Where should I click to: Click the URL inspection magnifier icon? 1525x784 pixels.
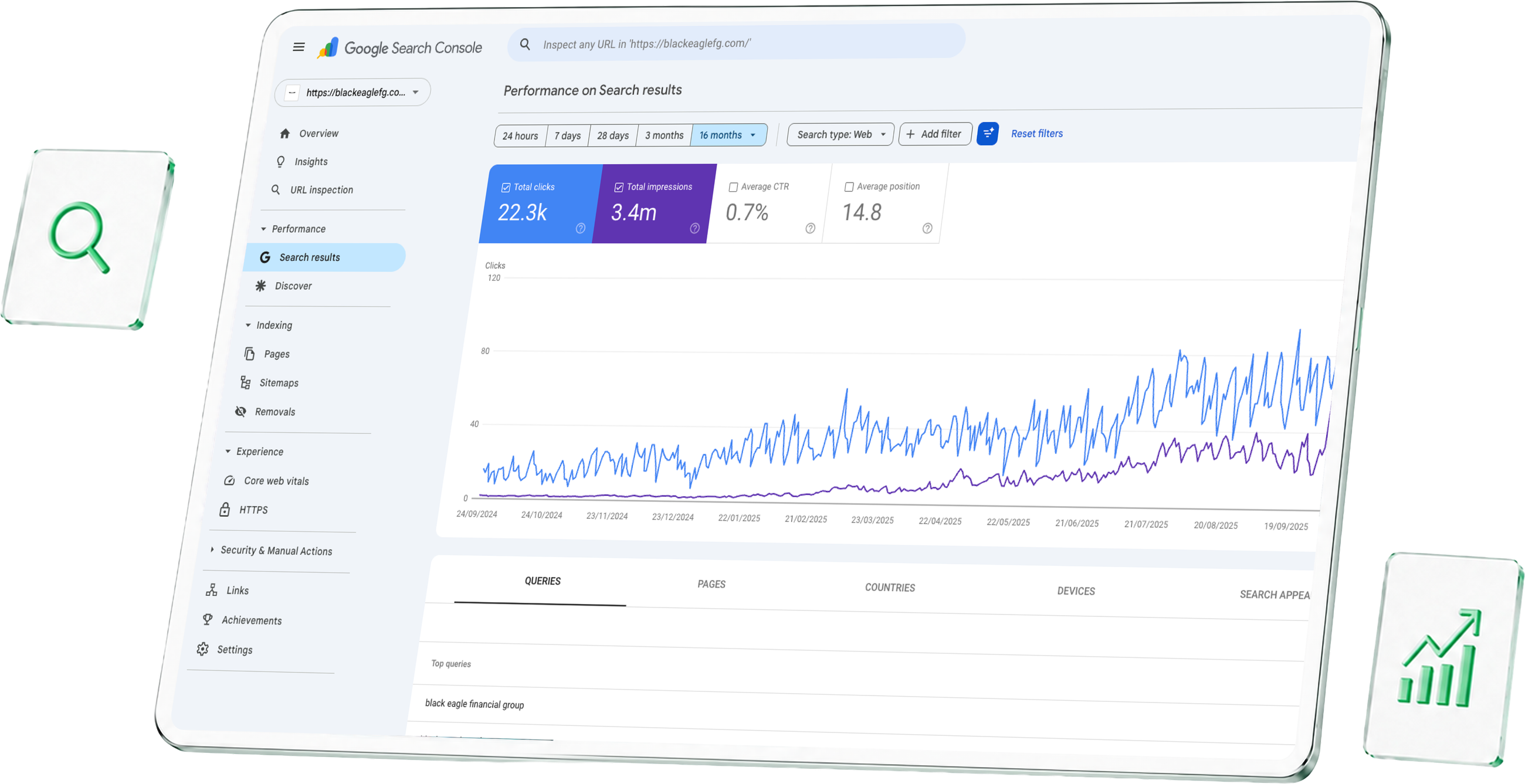[276, 189]
